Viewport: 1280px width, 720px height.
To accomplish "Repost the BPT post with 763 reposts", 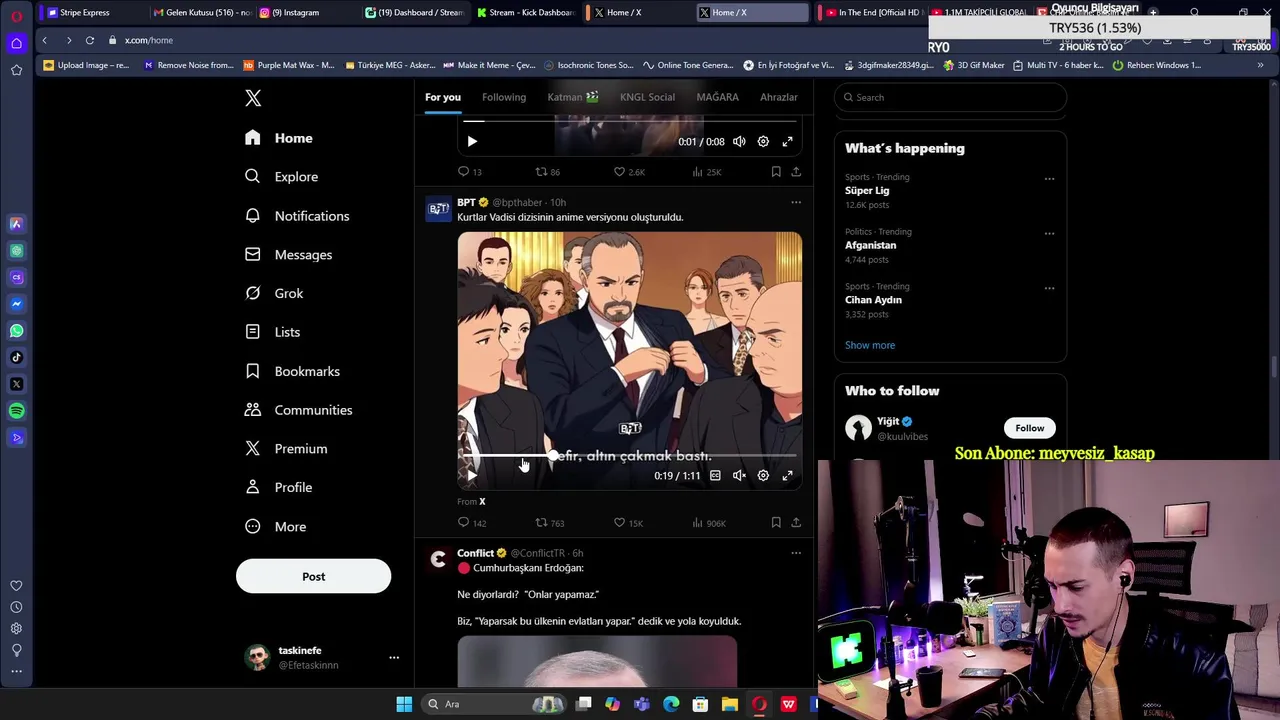I will coord(549,523).
